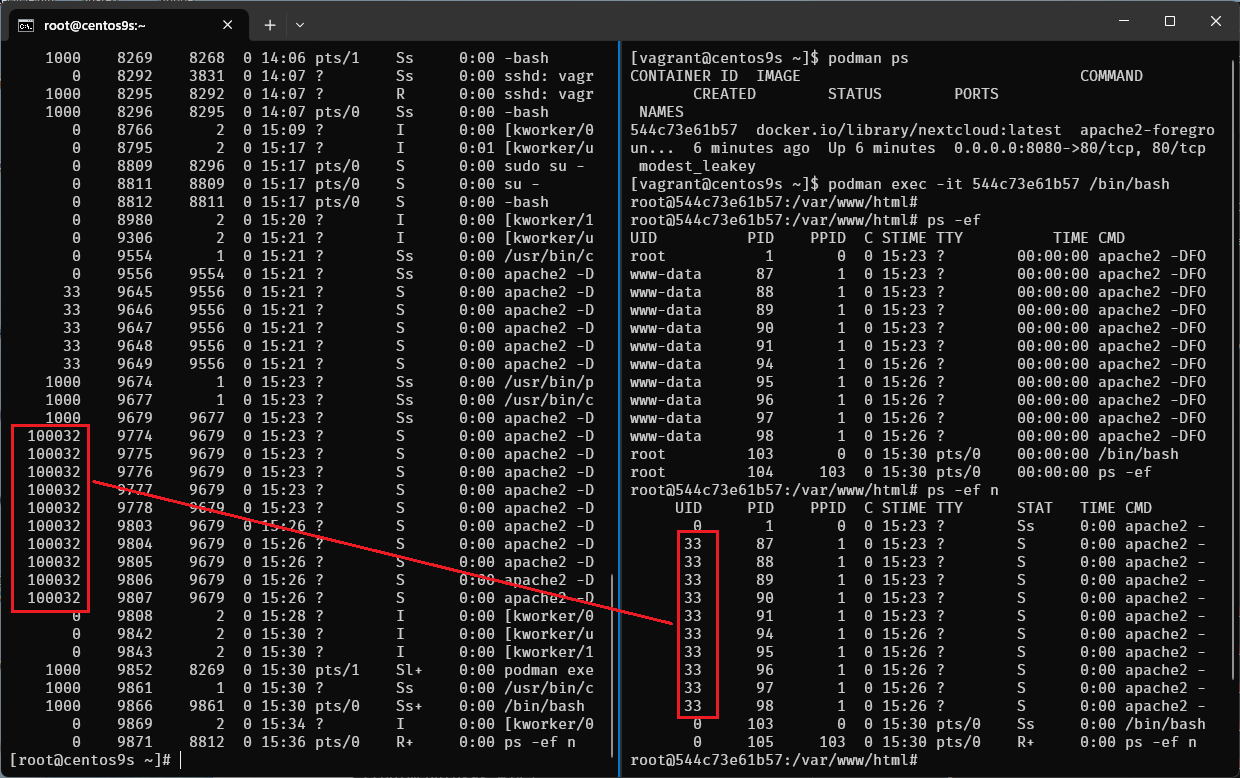Minimize the terminal window
The height and width of the screenshot is (778, 1240).
[1123, 22]
